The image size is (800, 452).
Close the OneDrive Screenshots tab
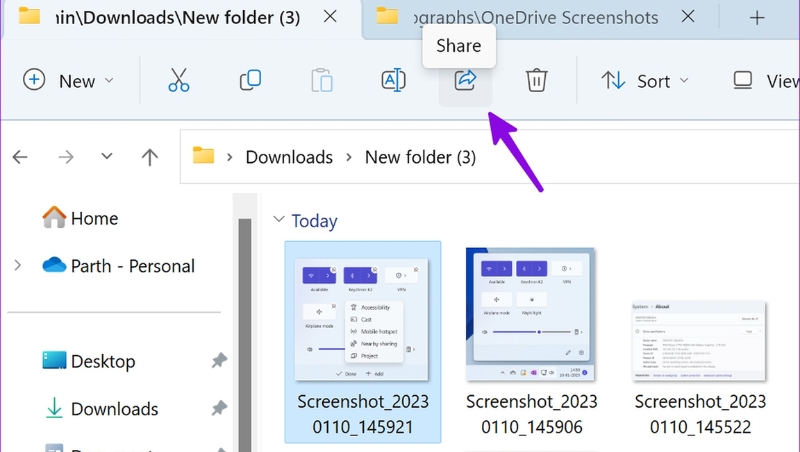click(688, 17)
